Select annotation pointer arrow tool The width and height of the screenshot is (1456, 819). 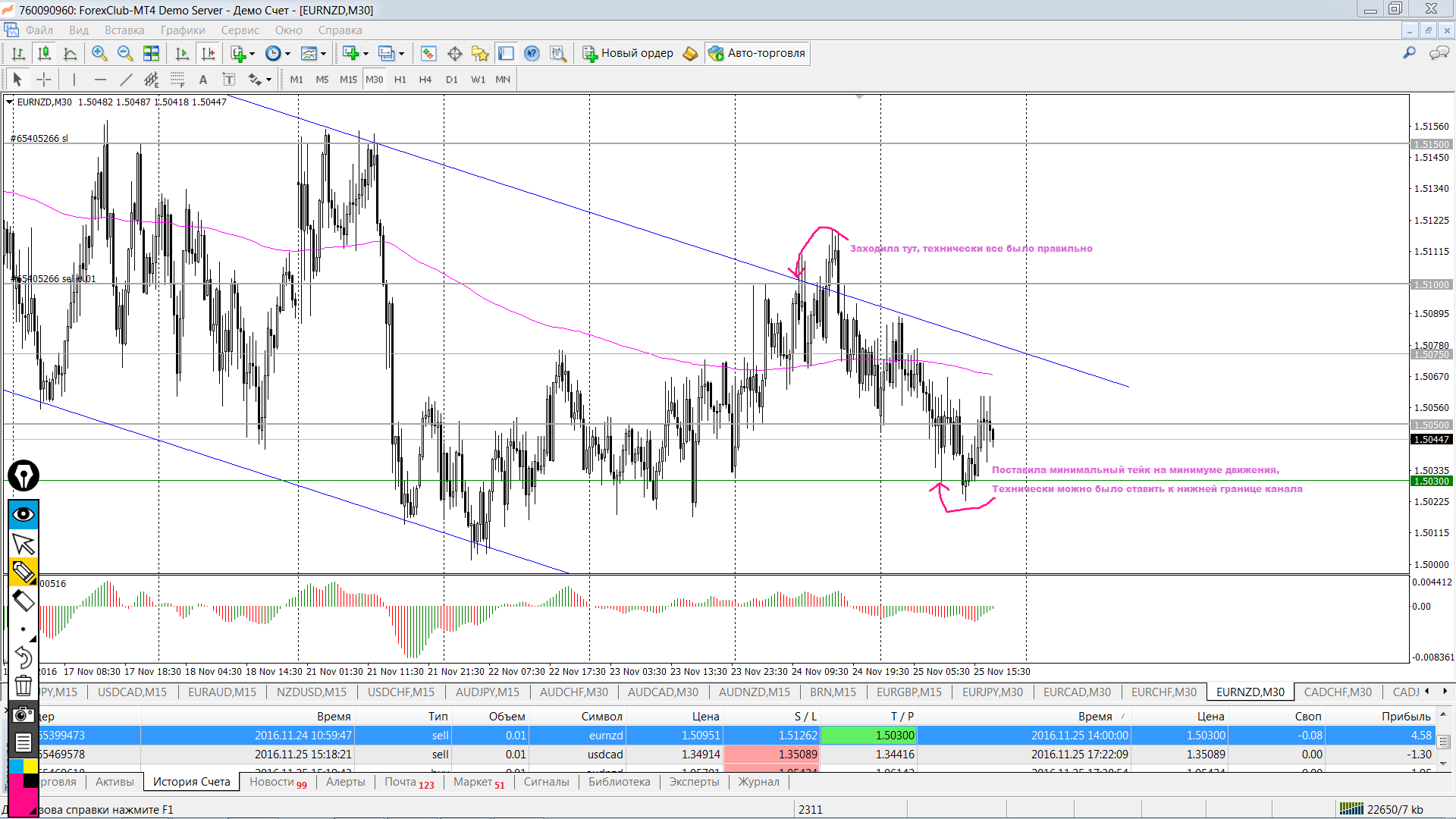coord(24,544)
